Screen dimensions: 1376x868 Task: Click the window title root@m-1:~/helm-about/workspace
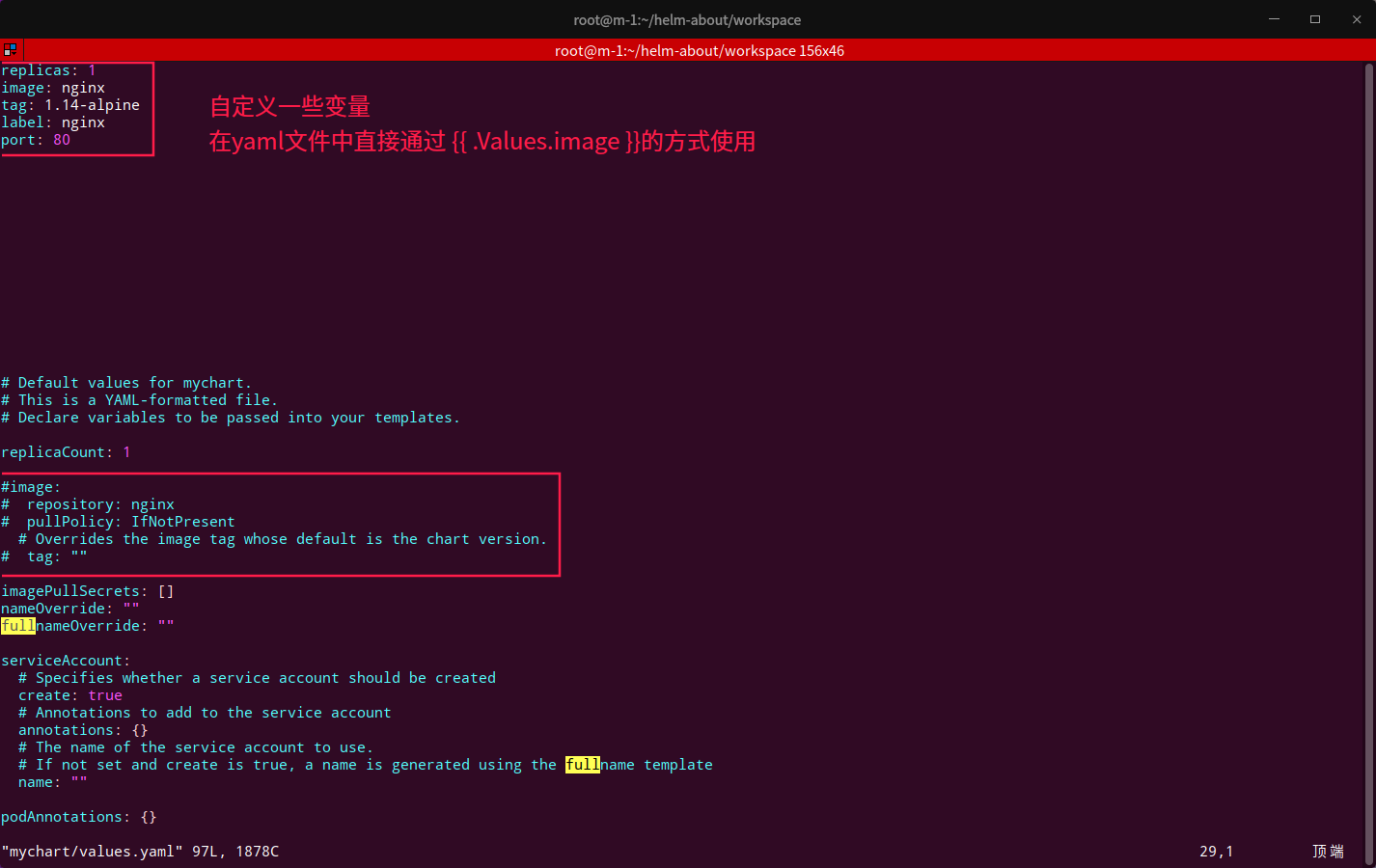[687, 19]
